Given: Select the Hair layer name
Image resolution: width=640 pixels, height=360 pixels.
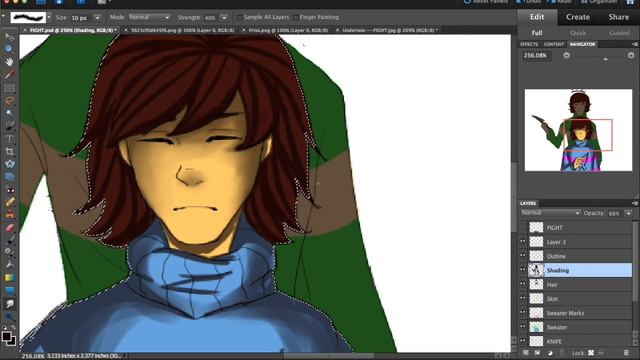Looking at the screenshot, I should (552, 284).
